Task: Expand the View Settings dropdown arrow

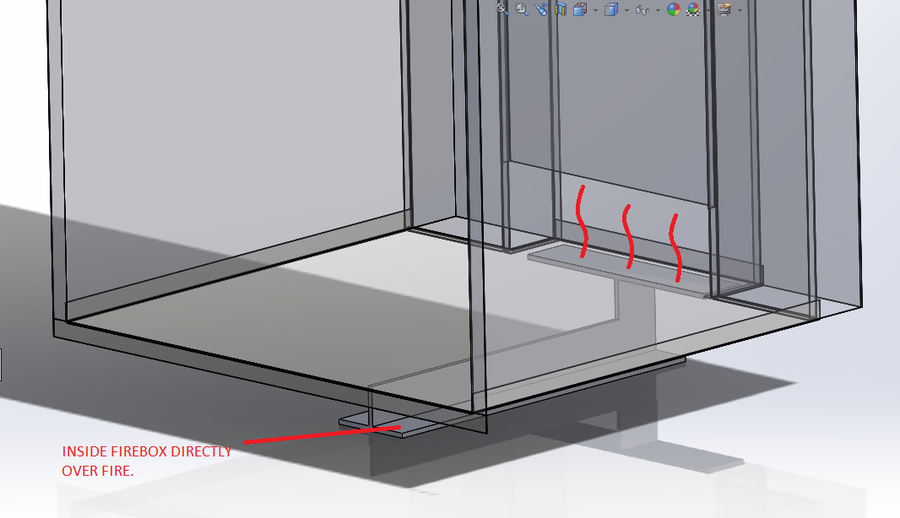Action: coord(740,10)
